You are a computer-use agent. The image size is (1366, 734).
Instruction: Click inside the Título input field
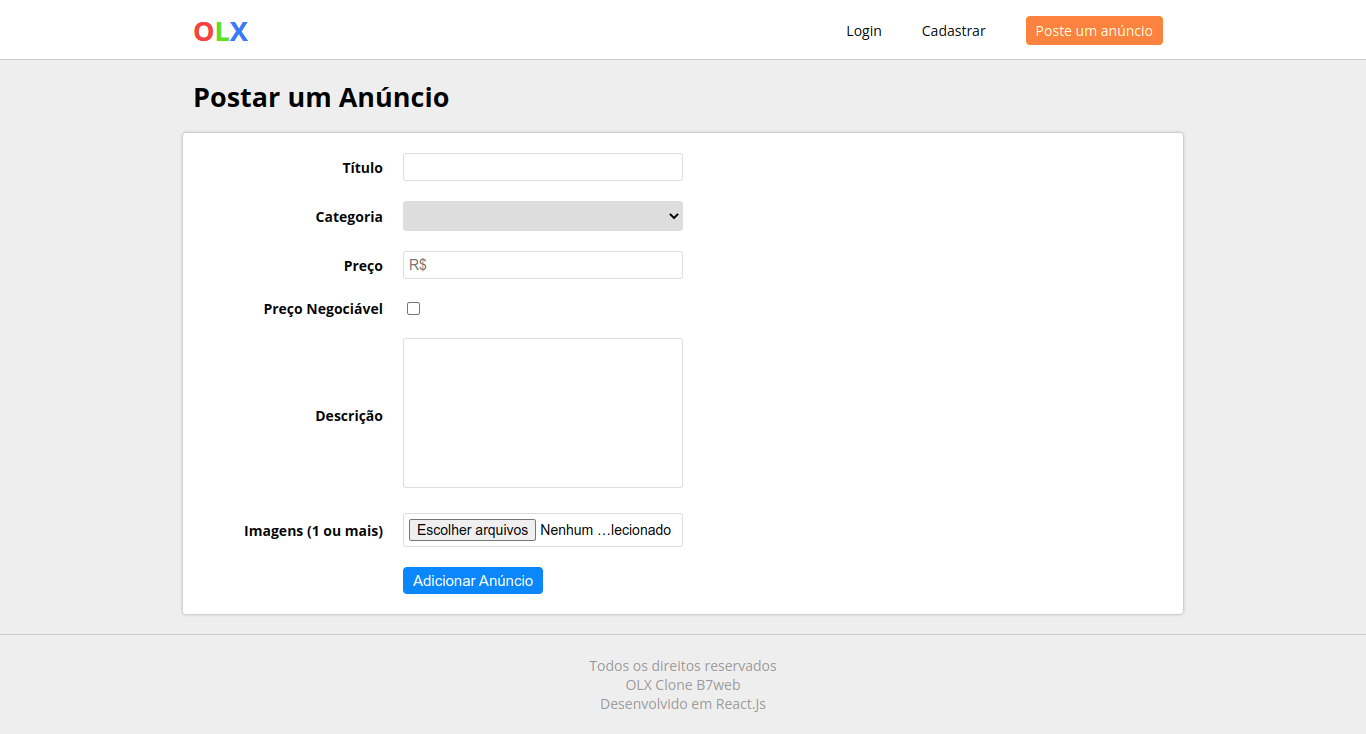pyautogui.click(x=542, y=166)
